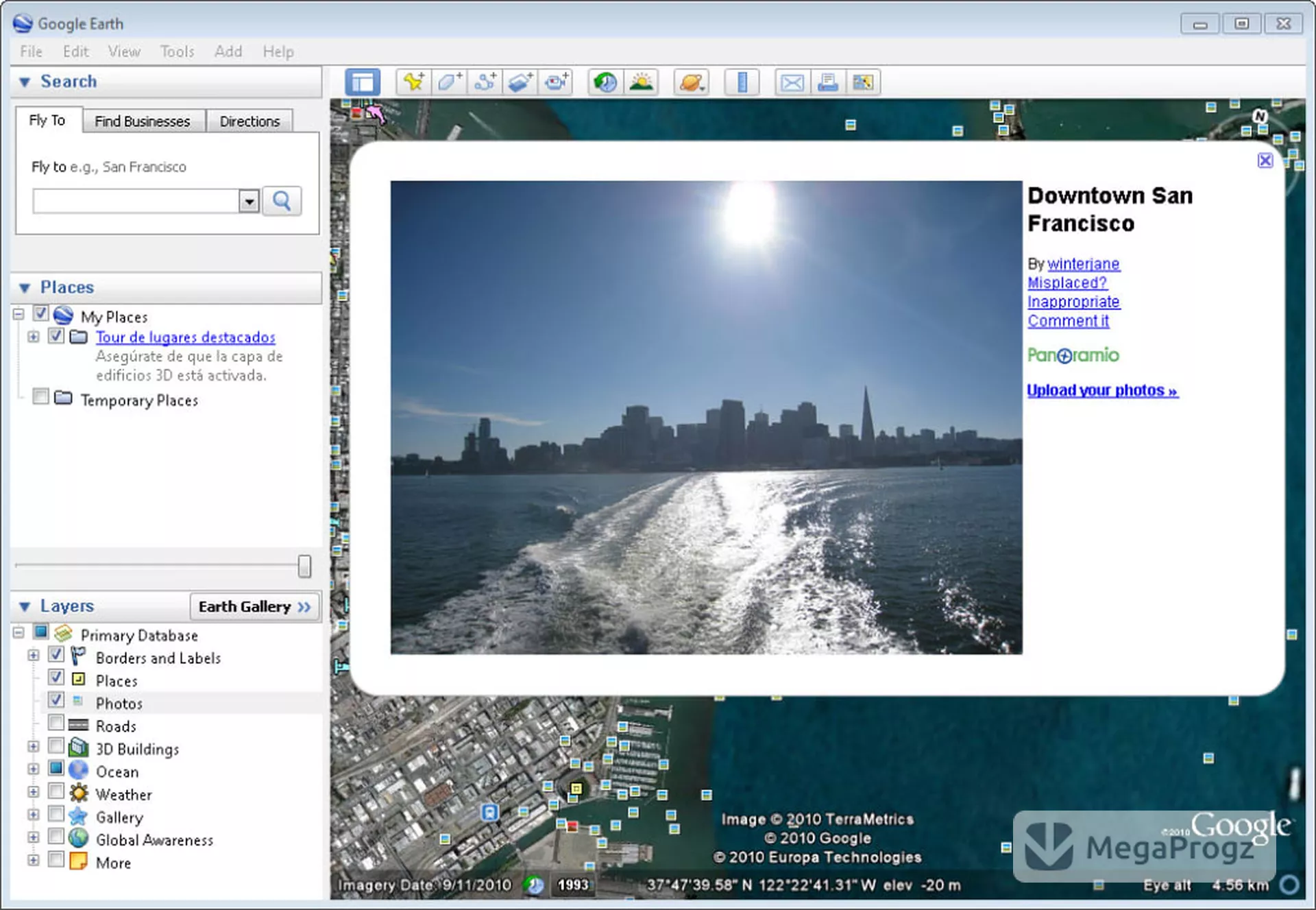Image resolution: width=1316 pixels, height=910 pixels.
Task: Click the My Places globe icon
Action: (x=63, y=315)
